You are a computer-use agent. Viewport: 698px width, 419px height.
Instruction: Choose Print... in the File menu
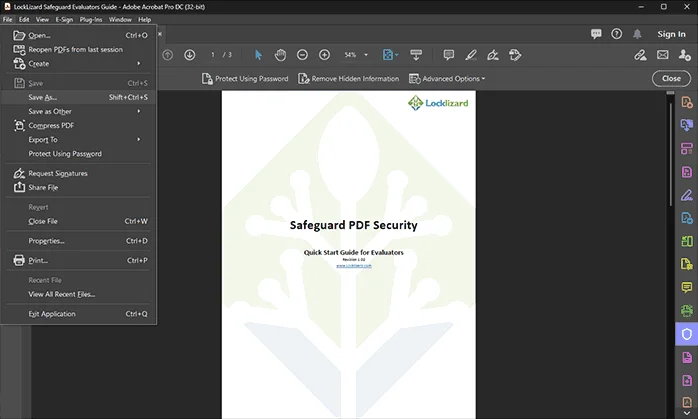(x=39, y=261)
